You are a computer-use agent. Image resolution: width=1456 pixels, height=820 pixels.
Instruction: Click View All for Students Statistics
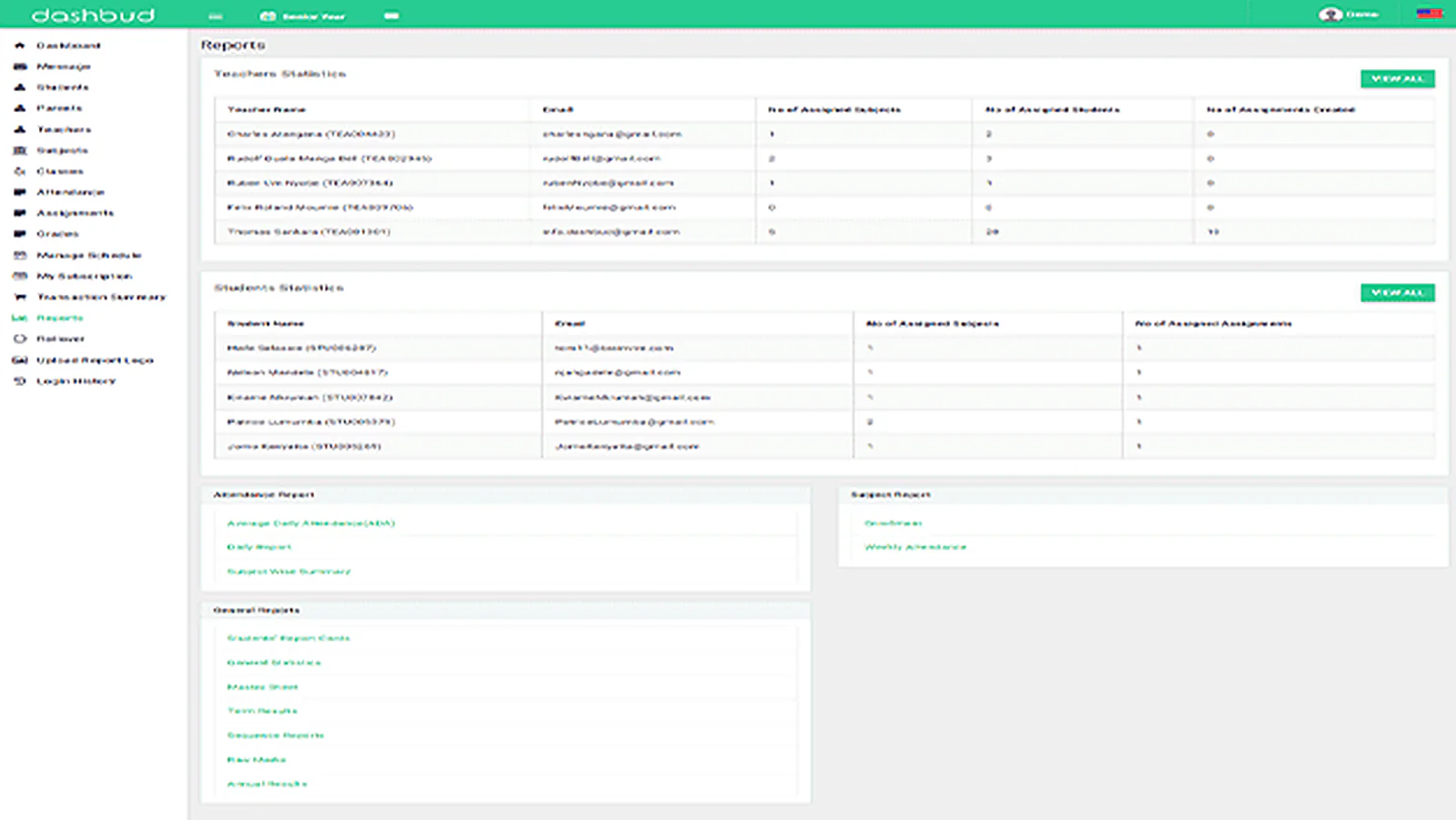1398,292
